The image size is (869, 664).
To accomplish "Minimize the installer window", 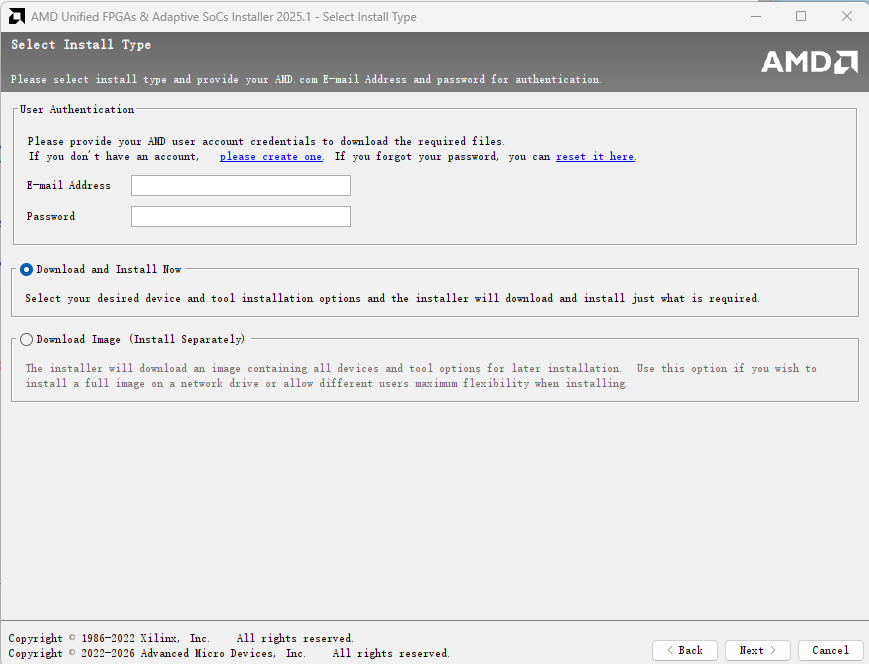I will (755, 16).
